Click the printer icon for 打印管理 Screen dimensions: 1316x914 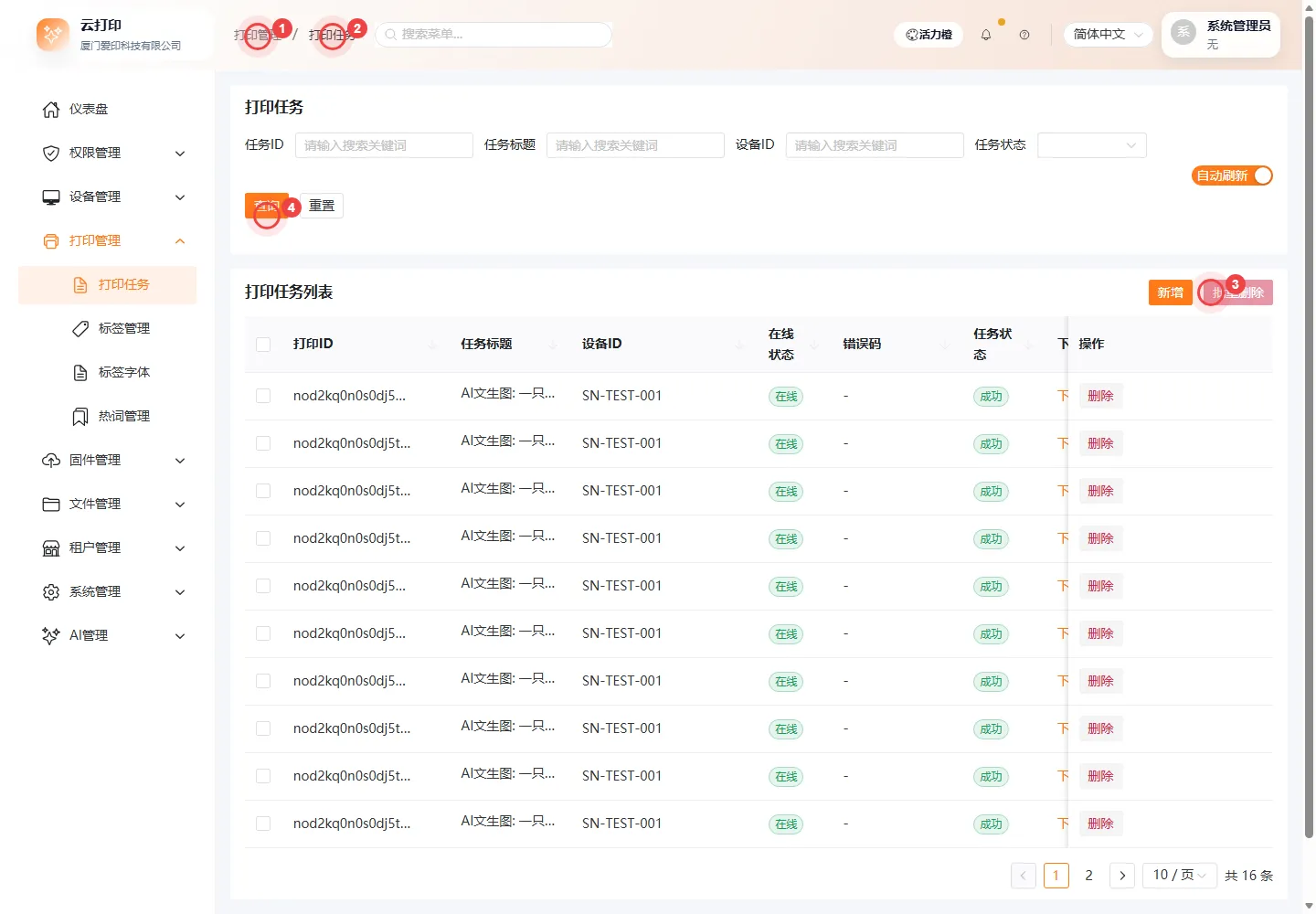tap(51, 241)
